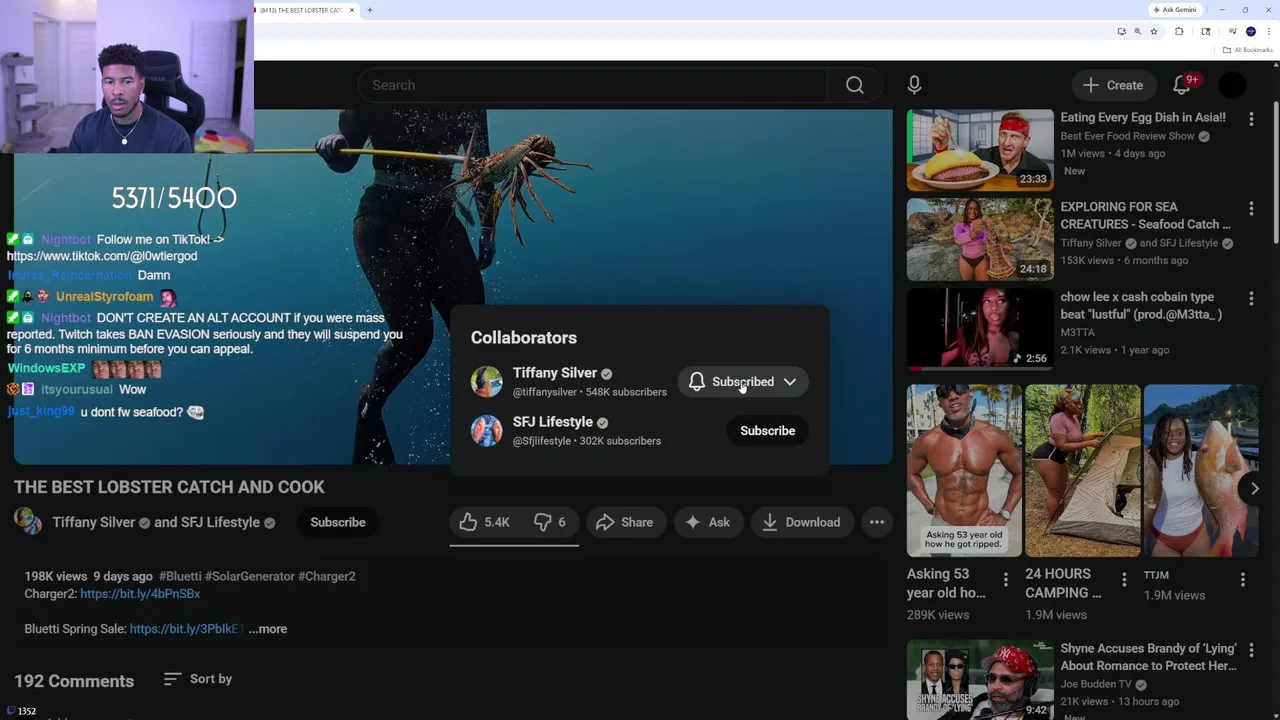
Task: Open Chrome three-dot menu
Action: coord(1269,31)
